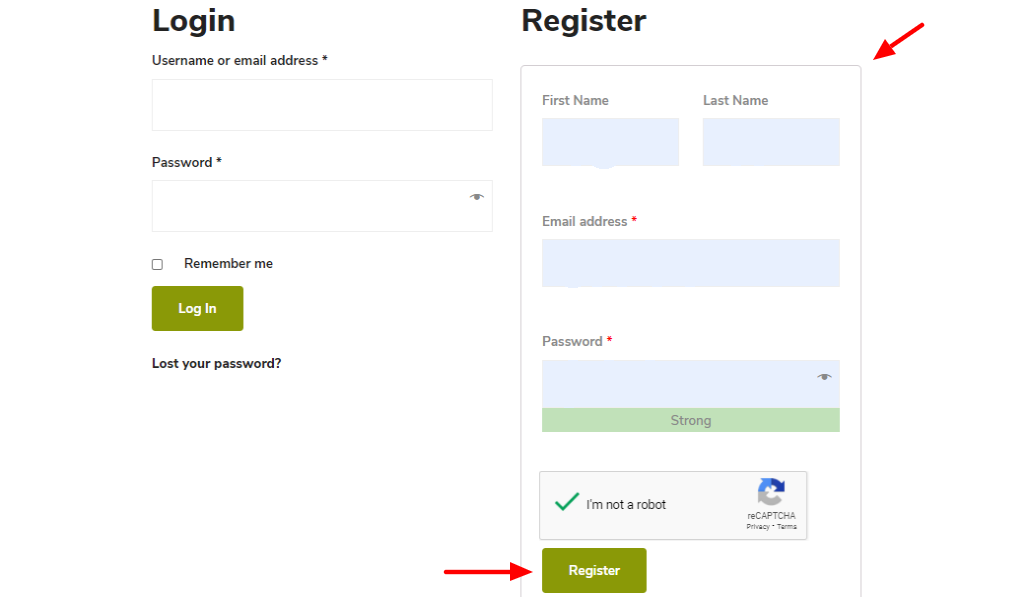Open the Lost your password link
The height and width of the screenshot is (597, 1014).
(x=216, y=364)
